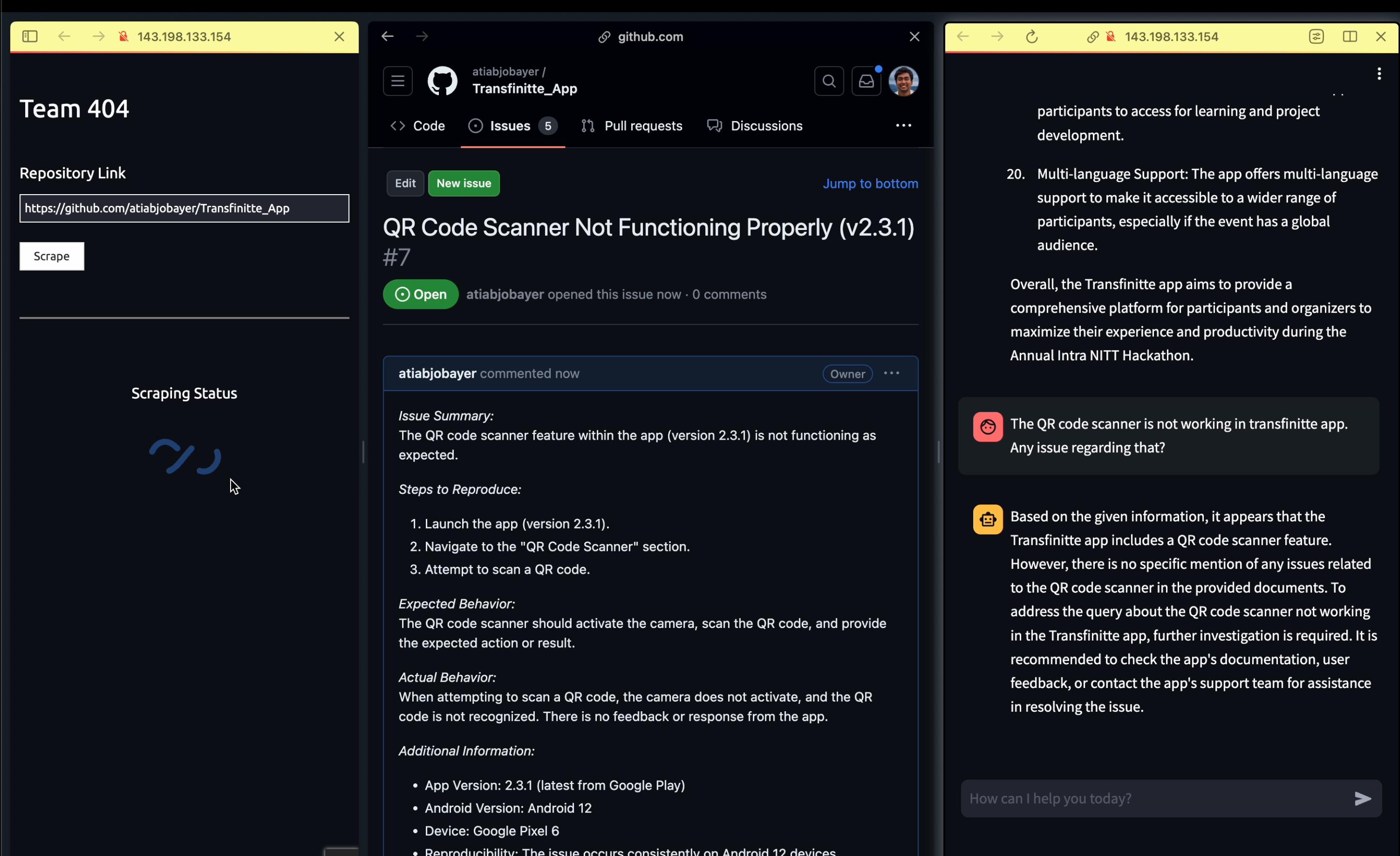Open tab options icon in right pane

(x=1316, y=36)
